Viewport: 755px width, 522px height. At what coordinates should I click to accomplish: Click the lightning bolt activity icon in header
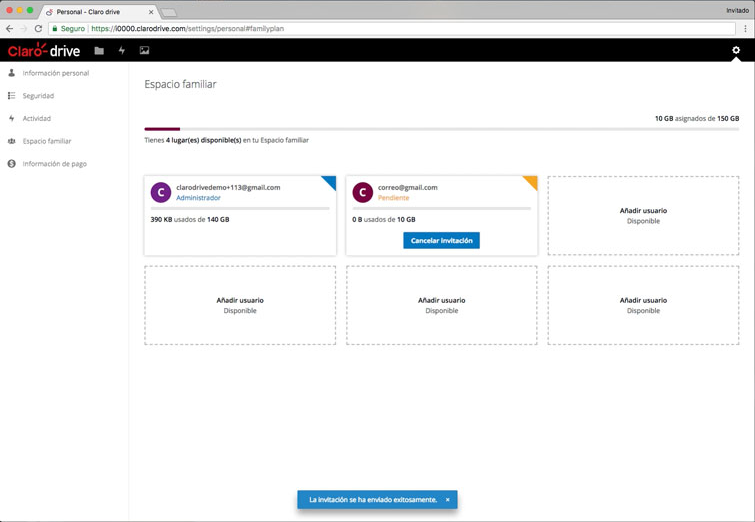point(122,50)
